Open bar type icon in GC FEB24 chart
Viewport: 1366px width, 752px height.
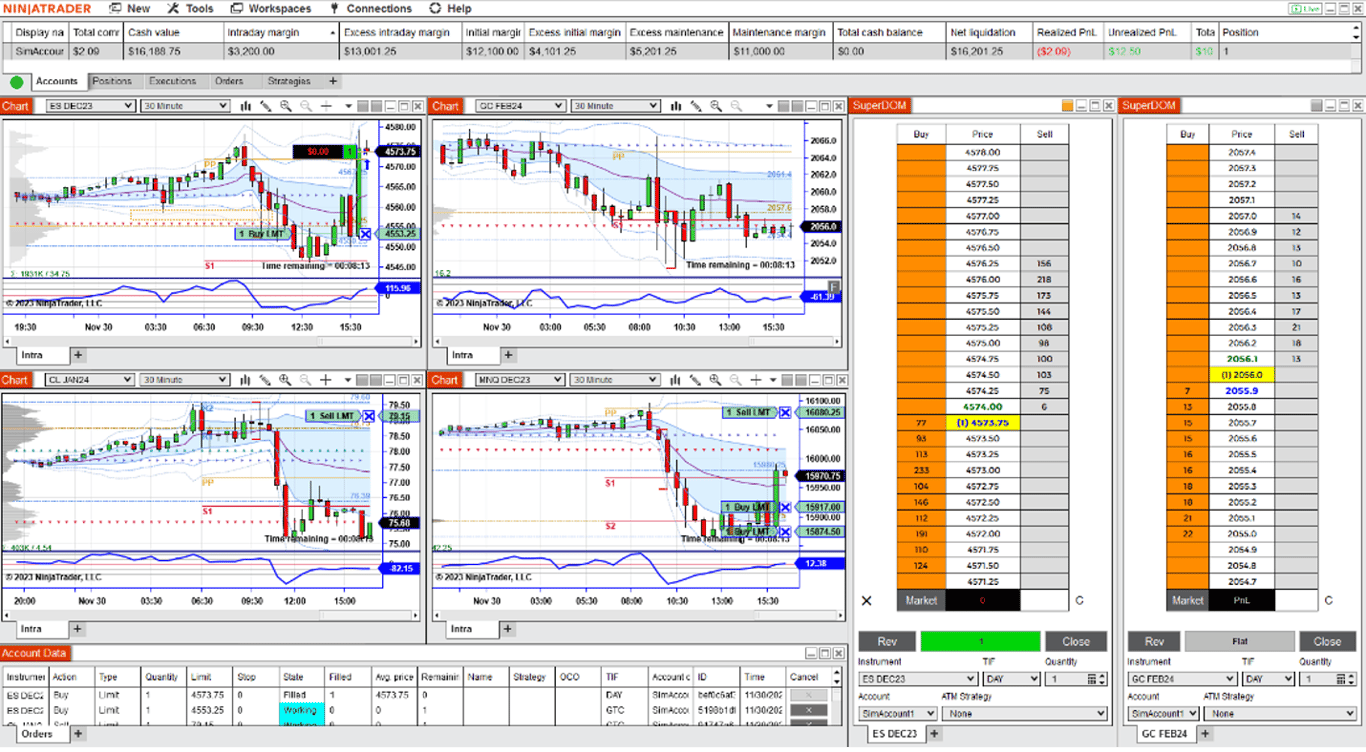(676, 106)
